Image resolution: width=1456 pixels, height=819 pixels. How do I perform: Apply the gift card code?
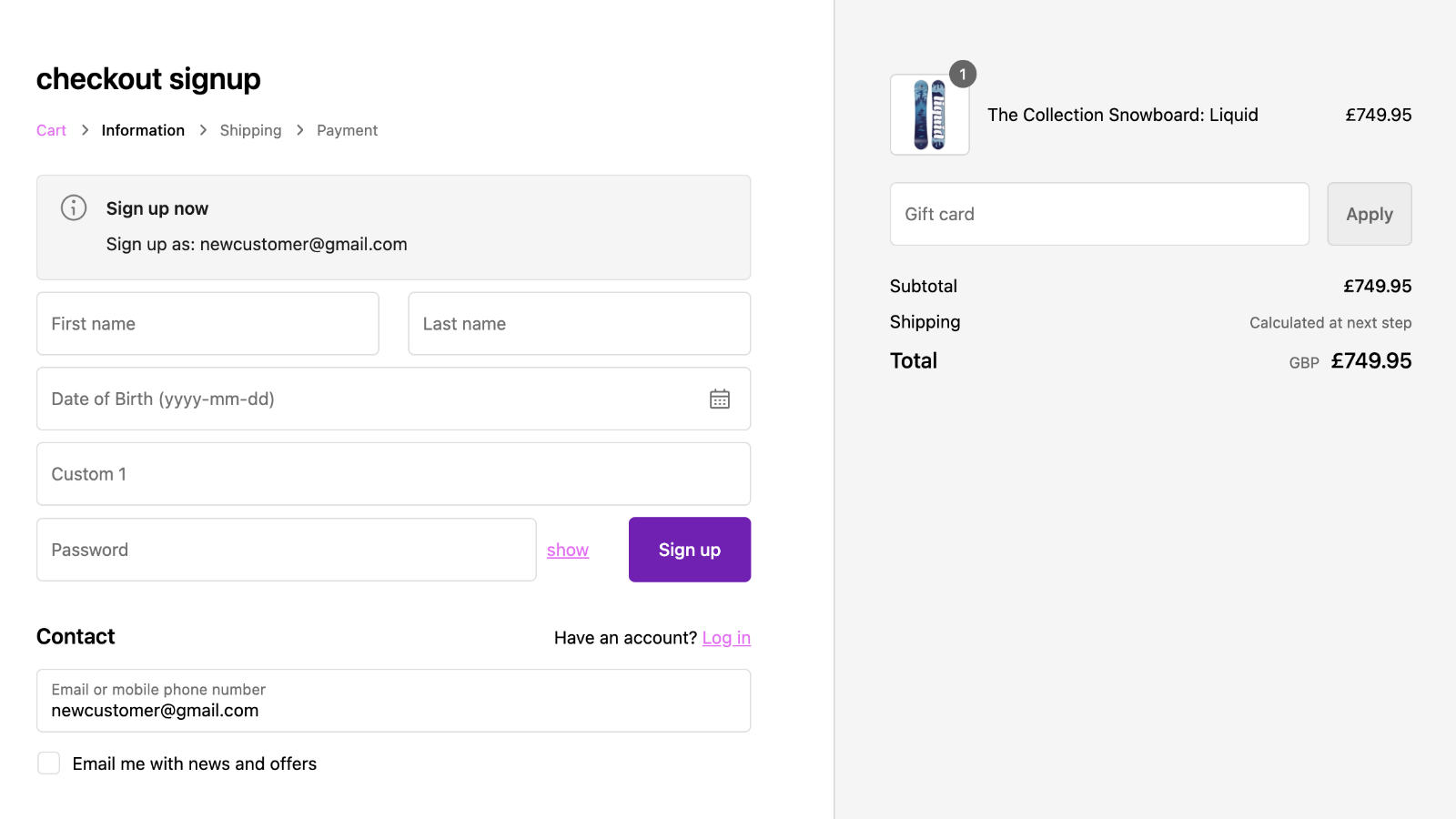click(x=1369, y=214)
